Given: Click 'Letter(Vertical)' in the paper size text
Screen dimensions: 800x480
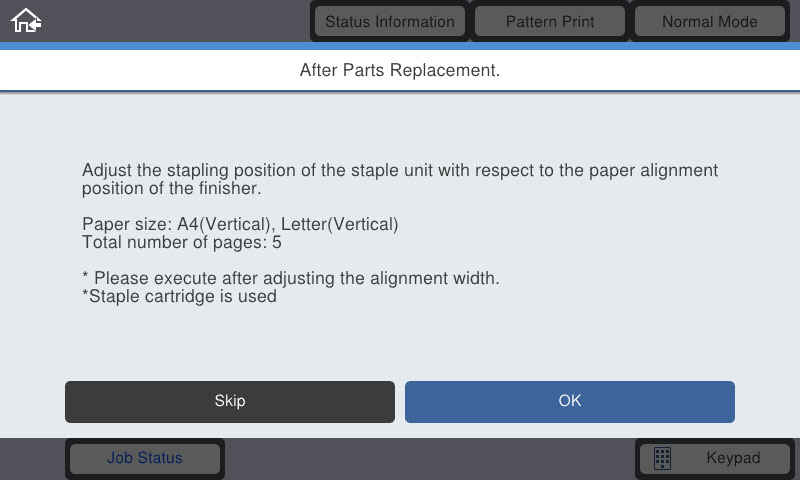Looking at the screenshot, I should tap(340, 224).
